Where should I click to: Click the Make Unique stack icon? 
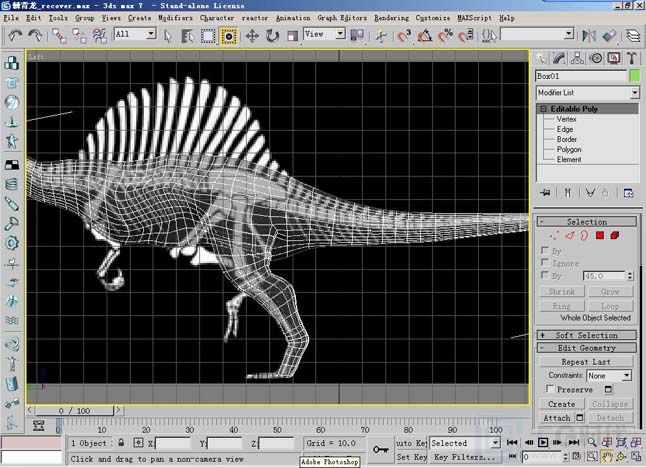[x=590, y=193]
